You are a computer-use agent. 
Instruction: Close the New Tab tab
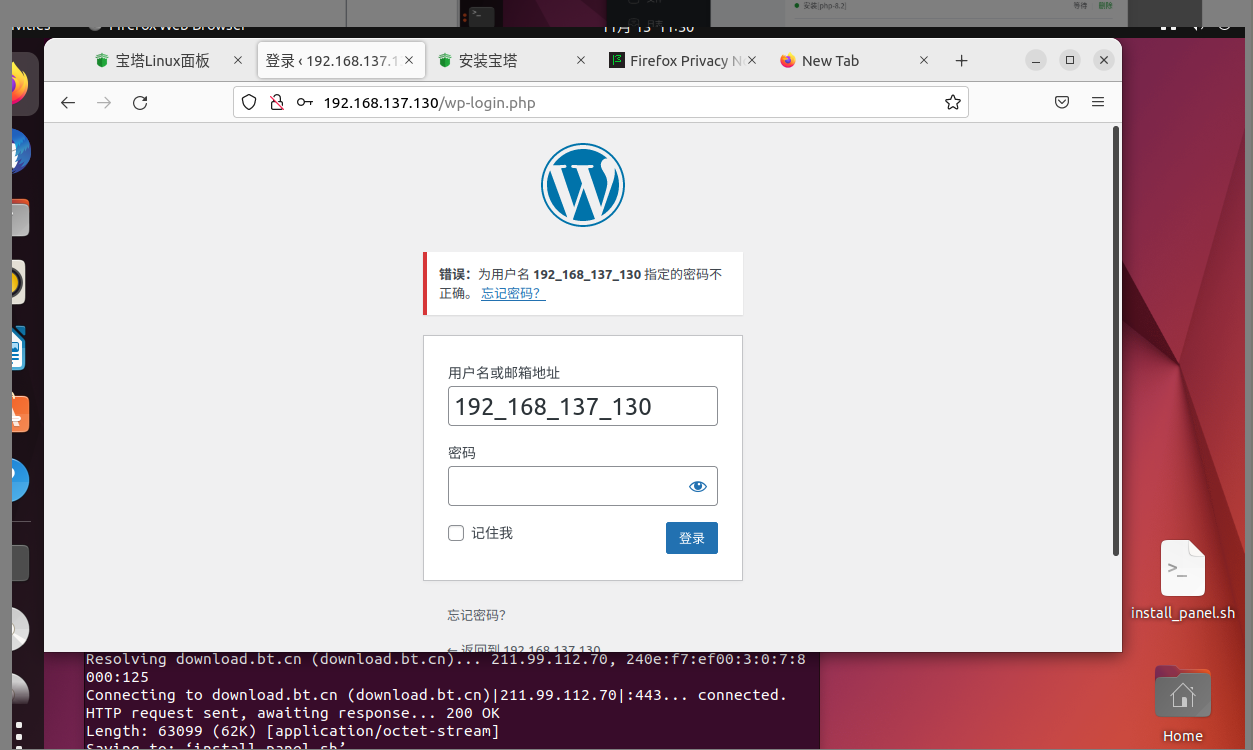(924, 61)
